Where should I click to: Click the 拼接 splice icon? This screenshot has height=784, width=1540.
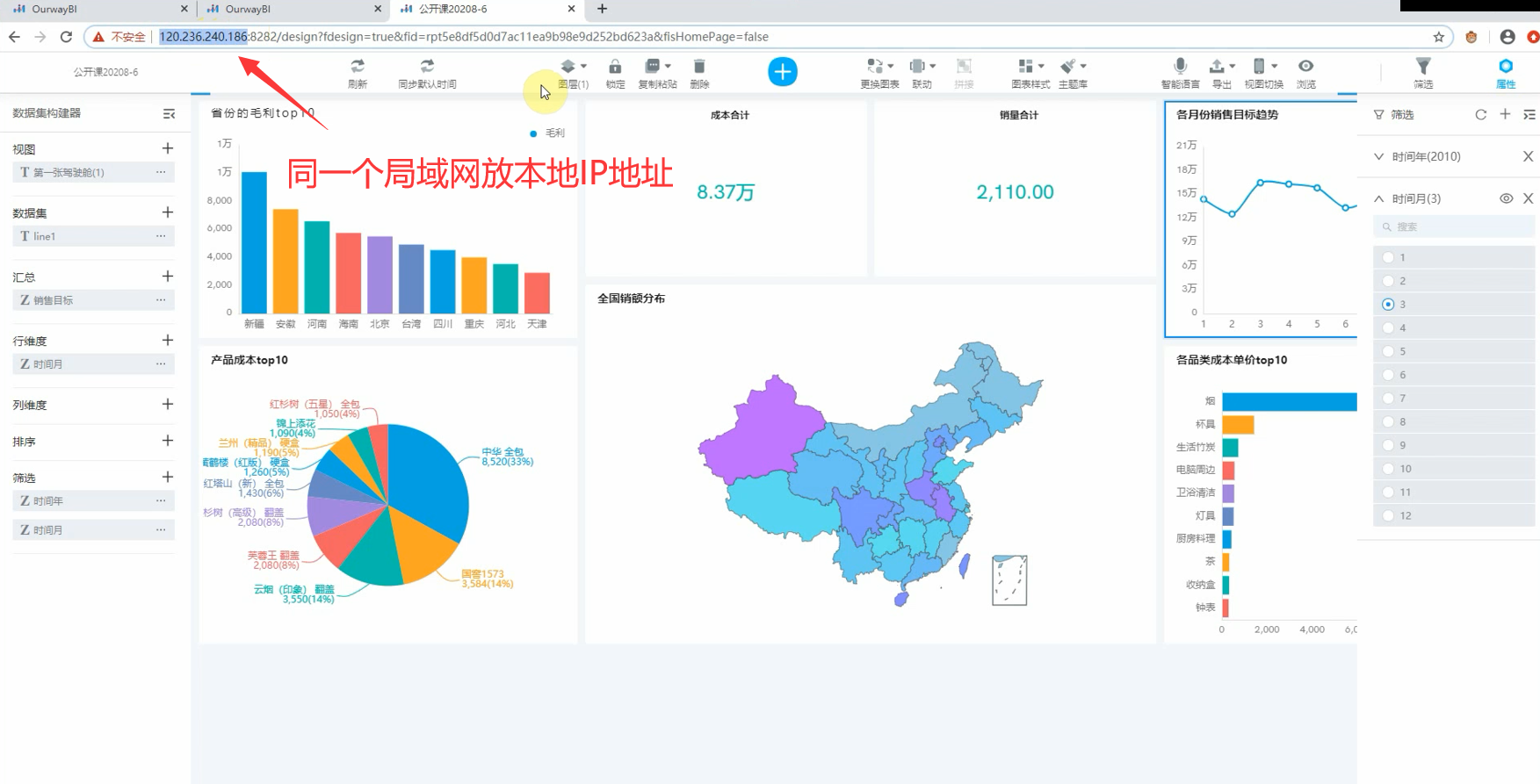964,66
